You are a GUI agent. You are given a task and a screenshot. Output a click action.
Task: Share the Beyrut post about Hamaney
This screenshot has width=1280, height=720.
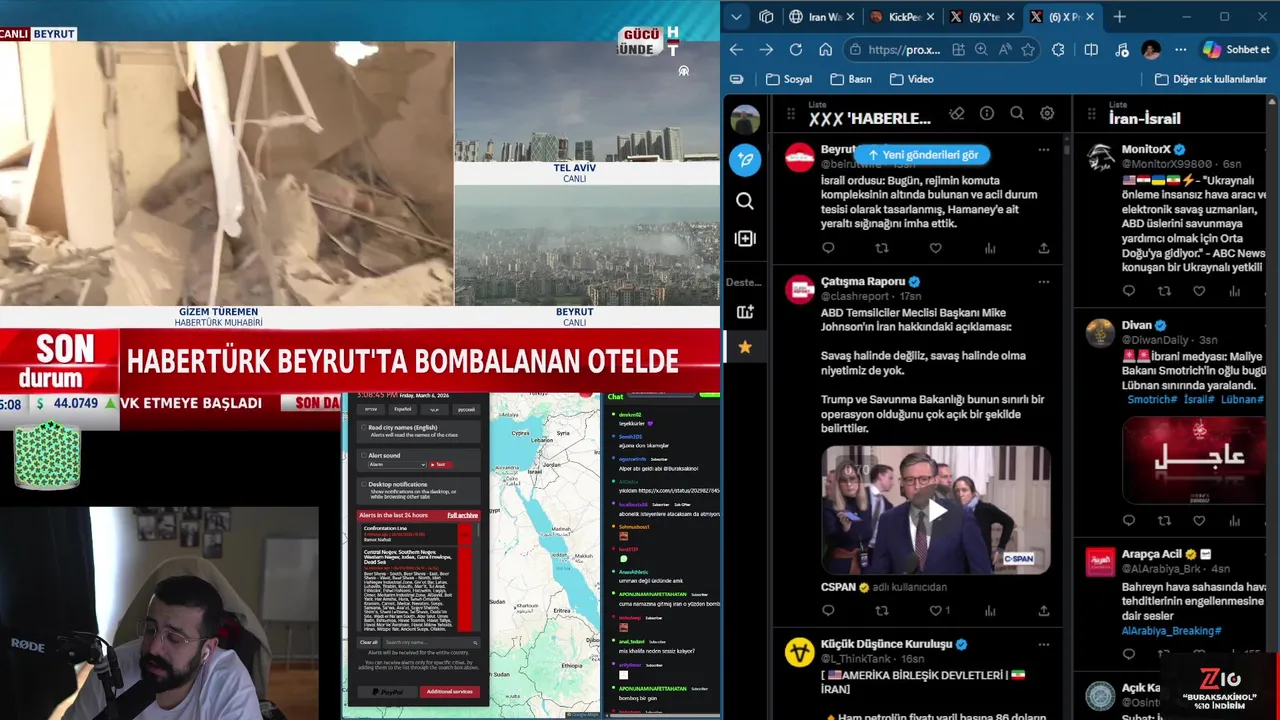(1044, 248)
